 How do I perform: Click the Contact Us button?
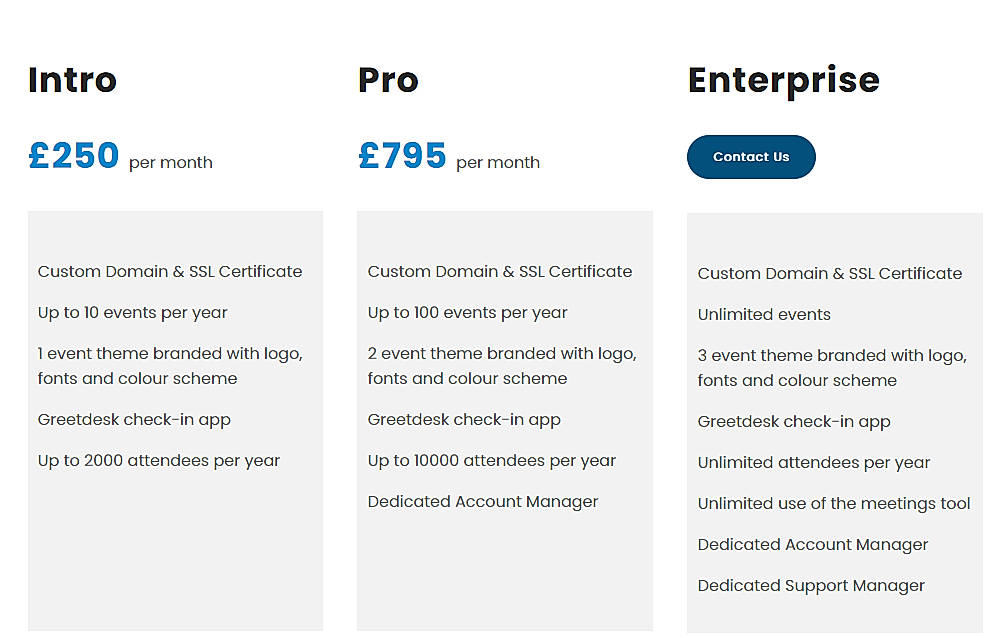click(751, 157)
